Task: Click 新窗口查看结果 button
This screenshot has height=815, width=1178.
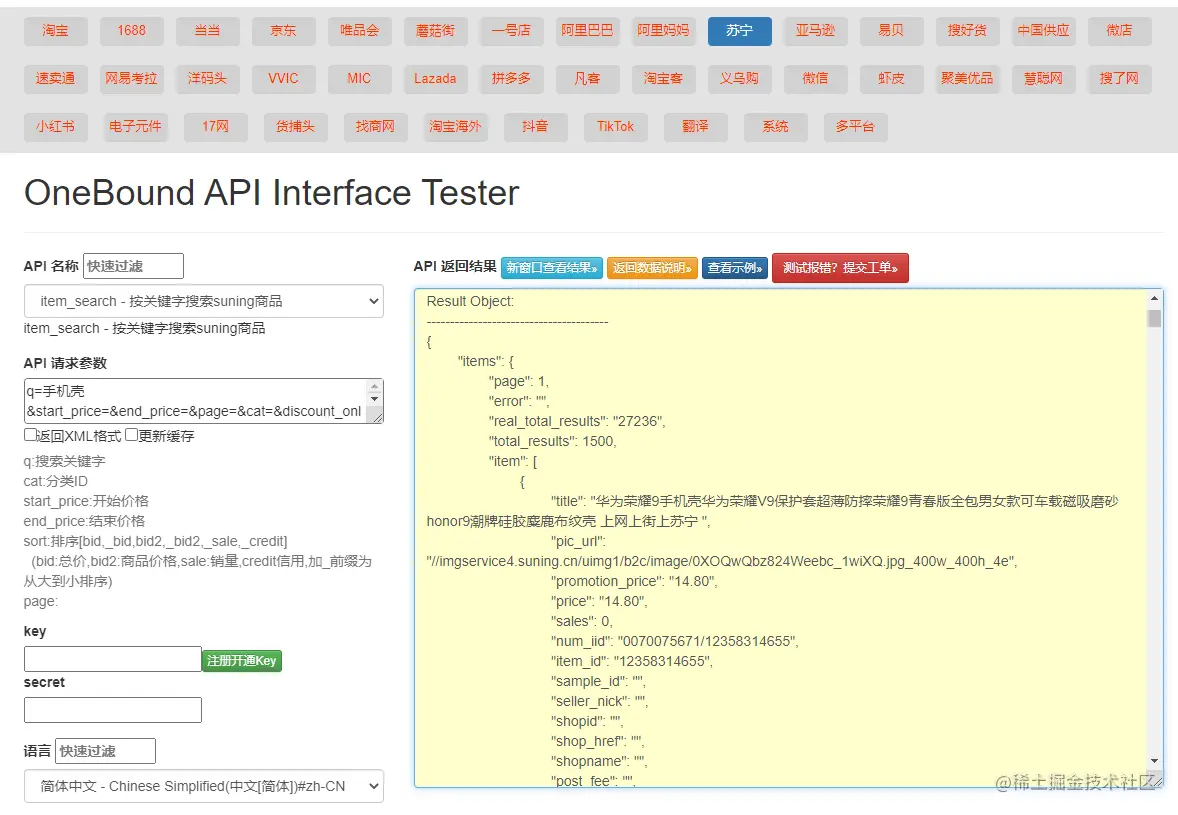Action: pos(551,268)
